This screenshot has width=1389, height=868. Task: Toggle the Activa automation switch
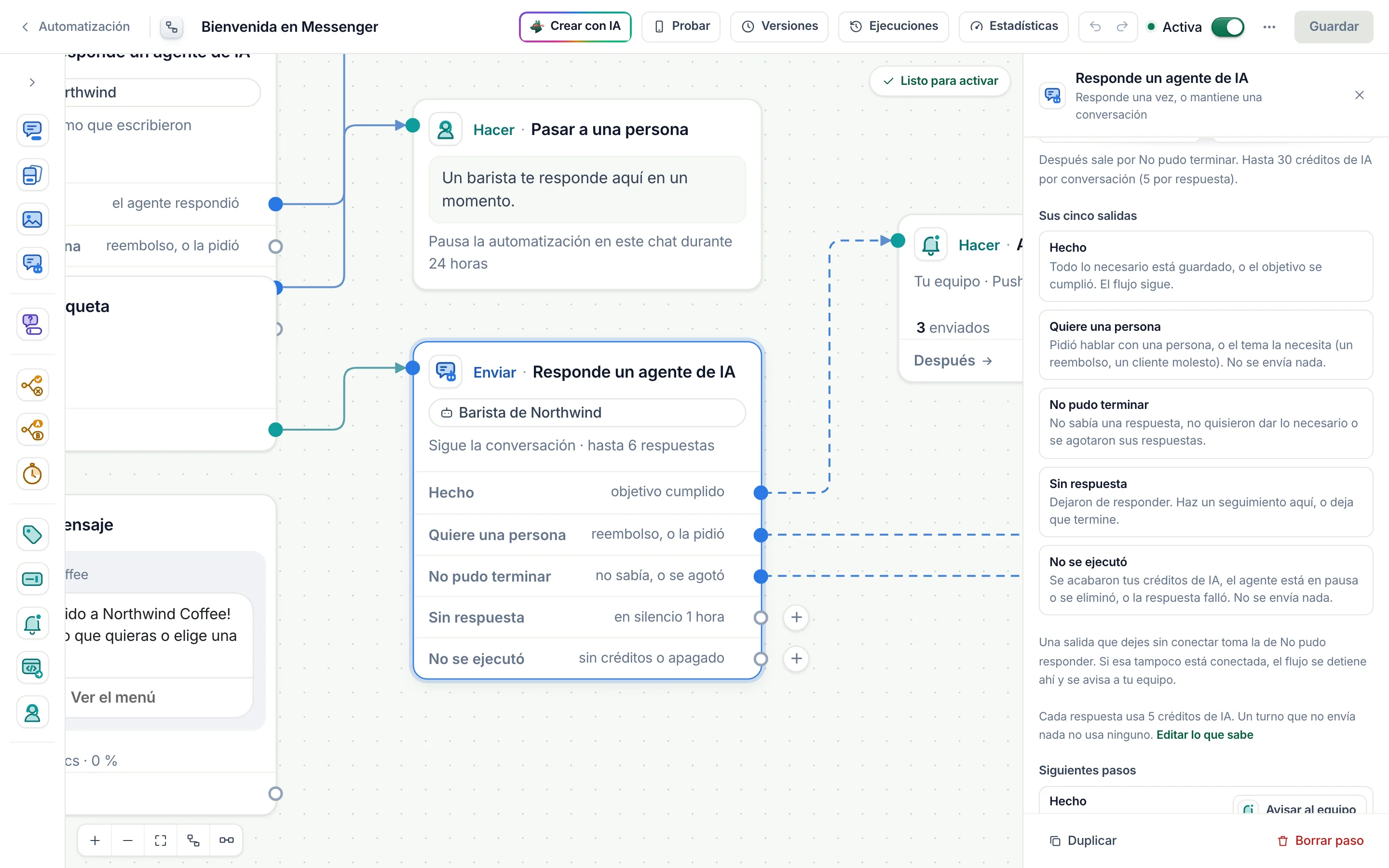point(1227,27)
